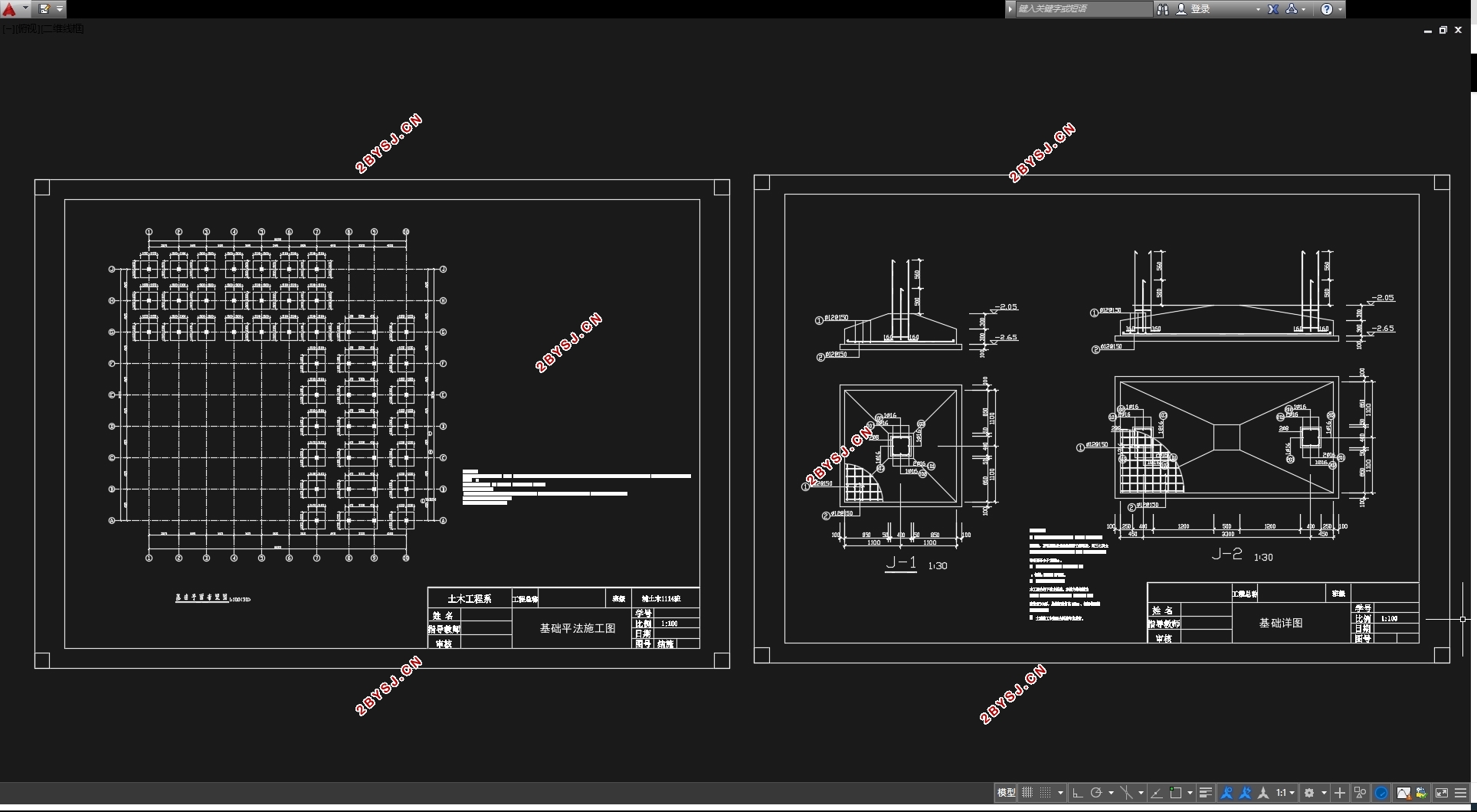Viewport: 1477px width, 812px height.
Task: Toggle clean screen full-screen icon
Action: click(1442, 793)
